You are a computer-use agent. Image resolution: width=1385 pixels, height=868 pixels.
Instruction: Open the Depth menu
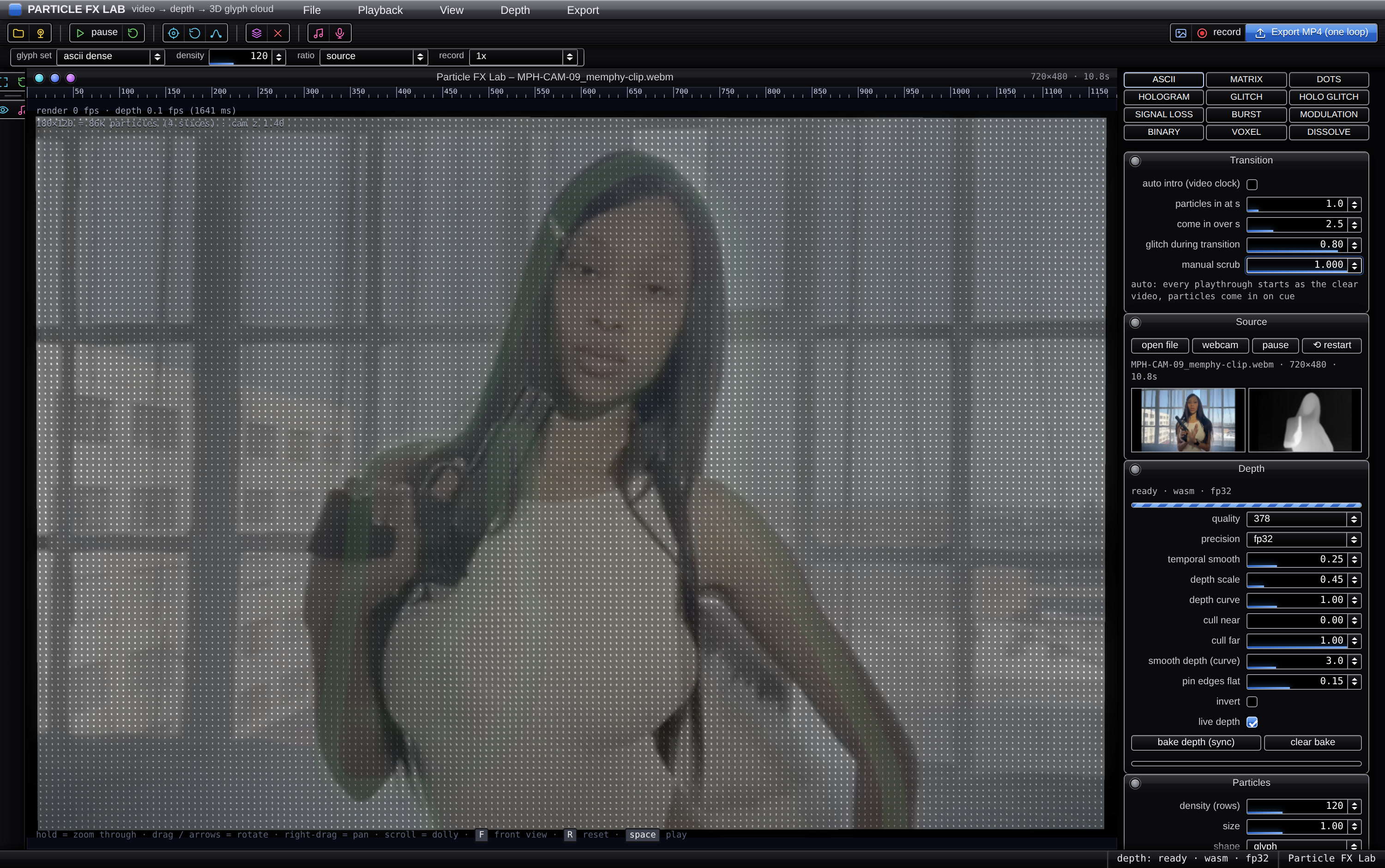point(515,10)
